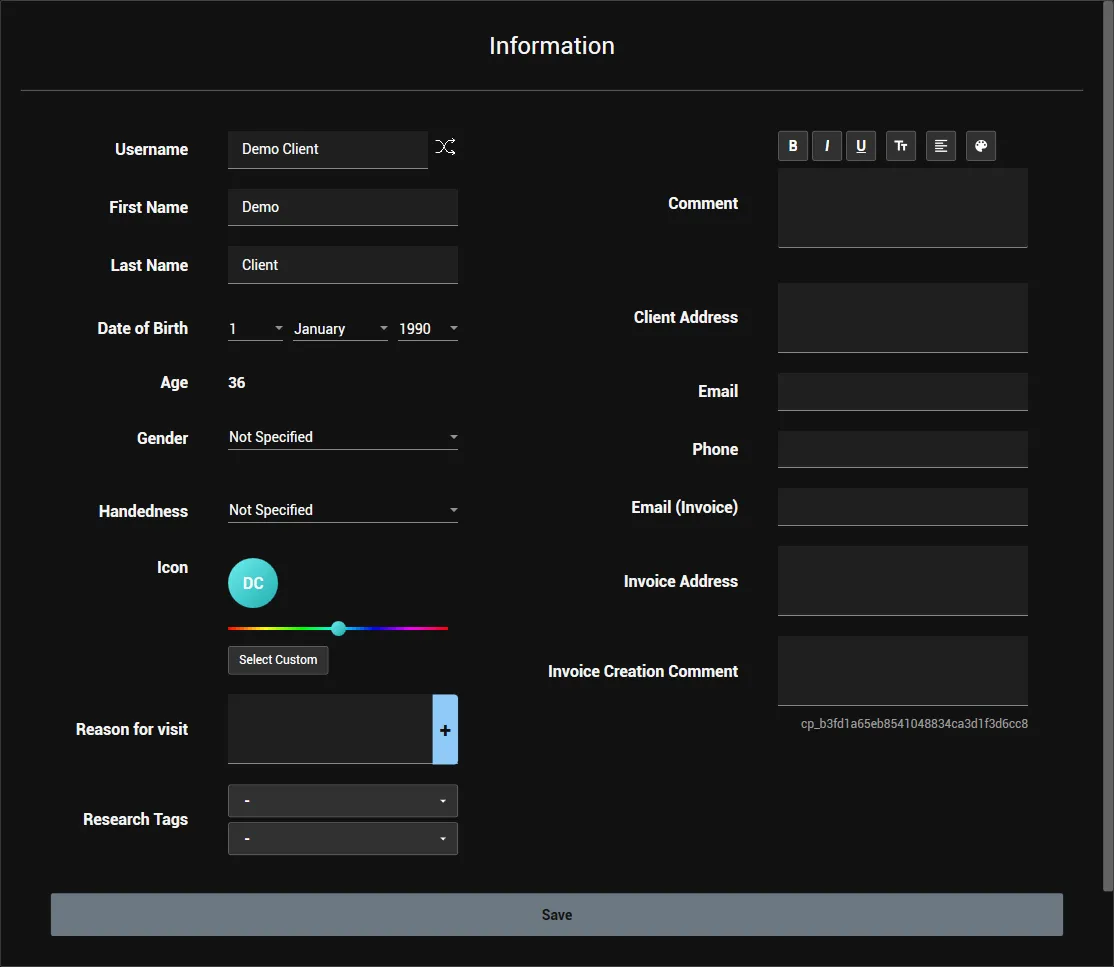Focus the Username input field
This screenshot has height=967, width=1114.
(x=328, y=150)
